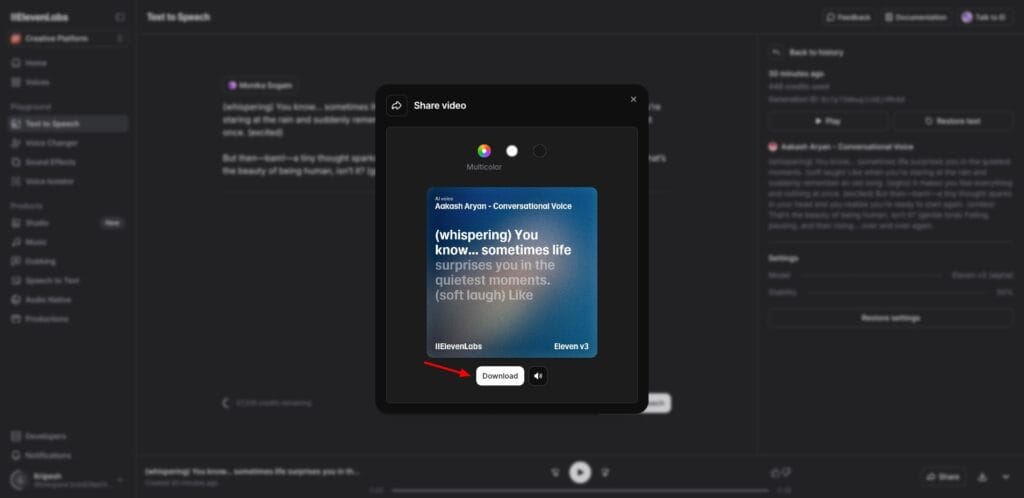1024x498 pixels.
Task: Collapse the sidebar with the panel icon
Action: coord(120,17)
